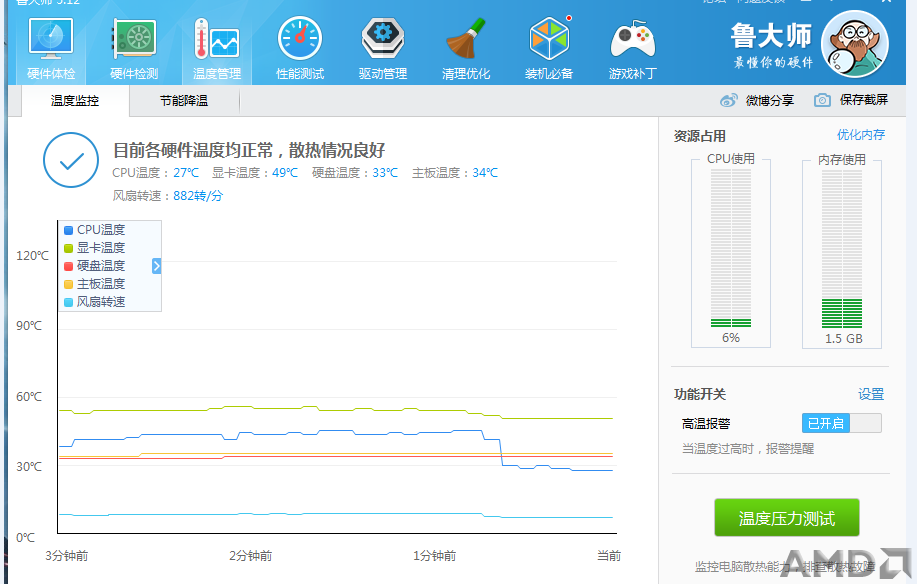Click 2分钟前 time axis label

pyautogui.click(x=251, y=555)
